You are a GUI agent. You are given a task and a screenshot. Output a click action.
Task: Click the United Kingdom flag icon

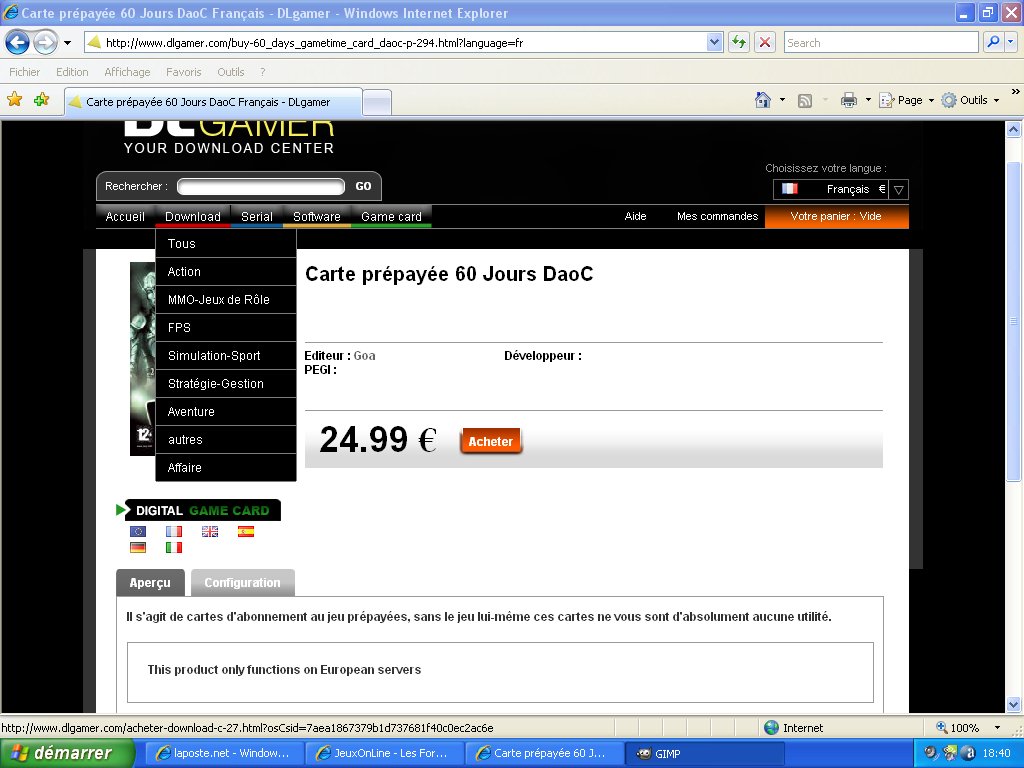pos(210,532)
